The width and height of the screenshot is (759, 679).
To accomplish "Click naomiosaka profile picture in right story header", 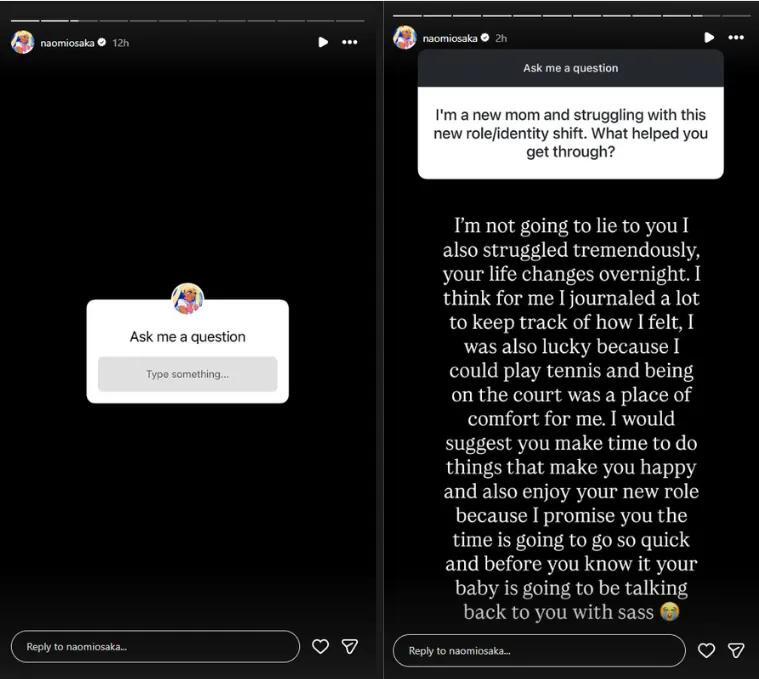I will [405, 37].
